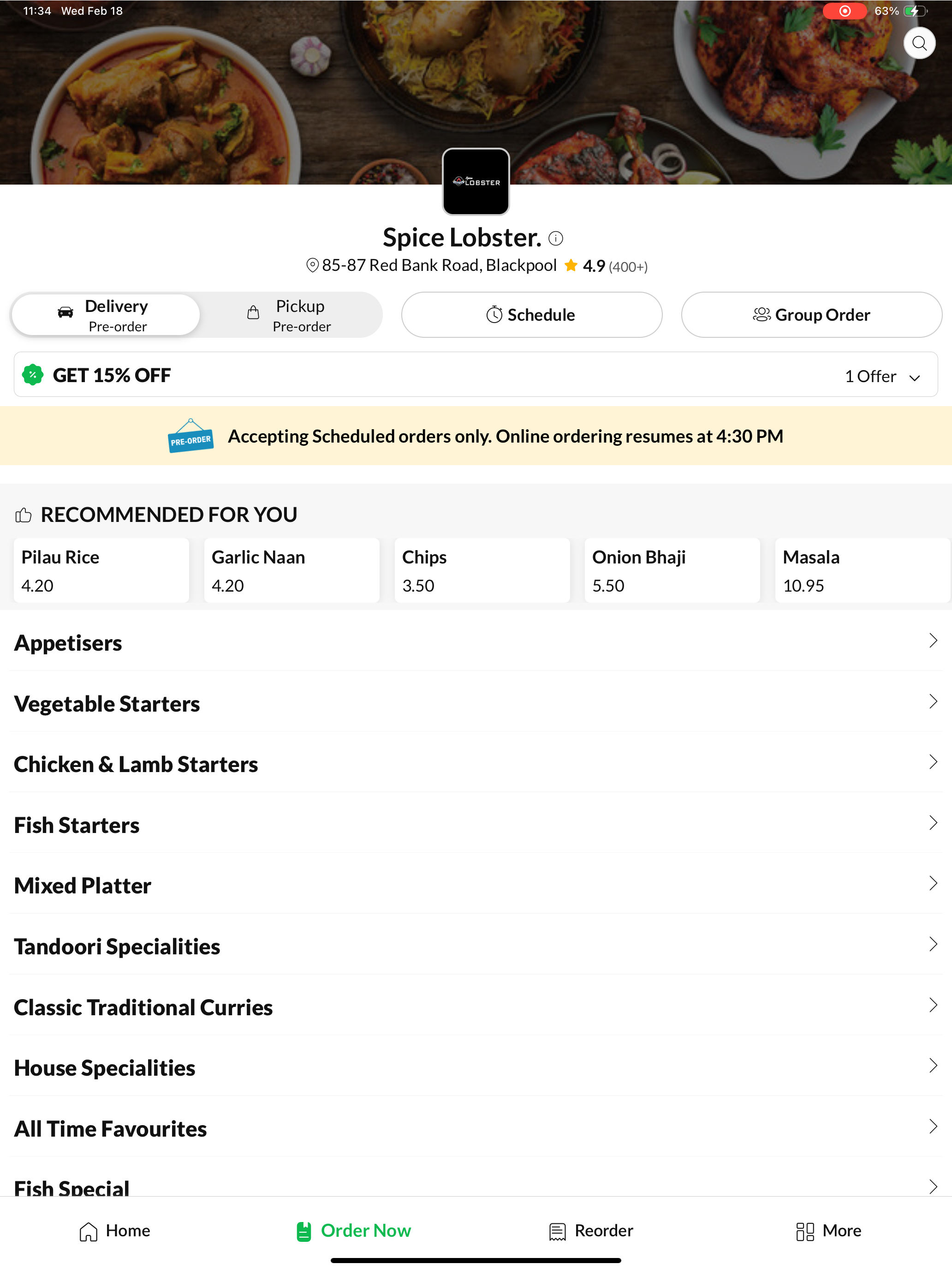The width and height of the screenshot is (952, 1270).
Task: Start a Group Order
Action: pyautogui.click(x=811, y=315)
